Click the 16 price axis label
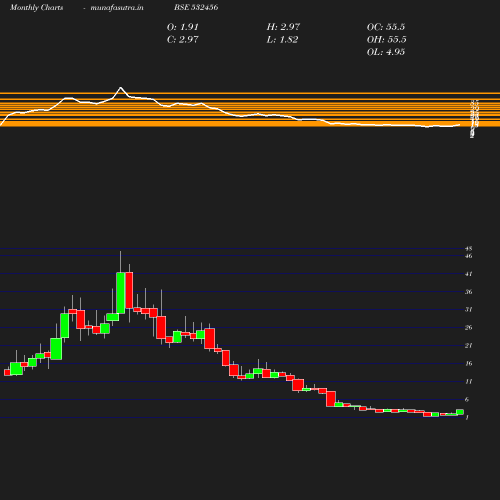This screenshot has width=500, height=500. pyautogui.click(x=469, y=364)
